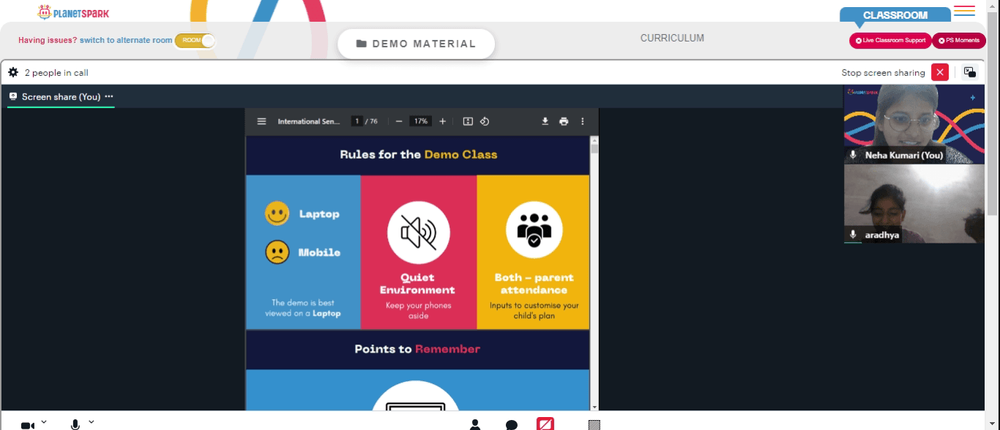Click the browser page scrollbar up arrow

(994, 4)
